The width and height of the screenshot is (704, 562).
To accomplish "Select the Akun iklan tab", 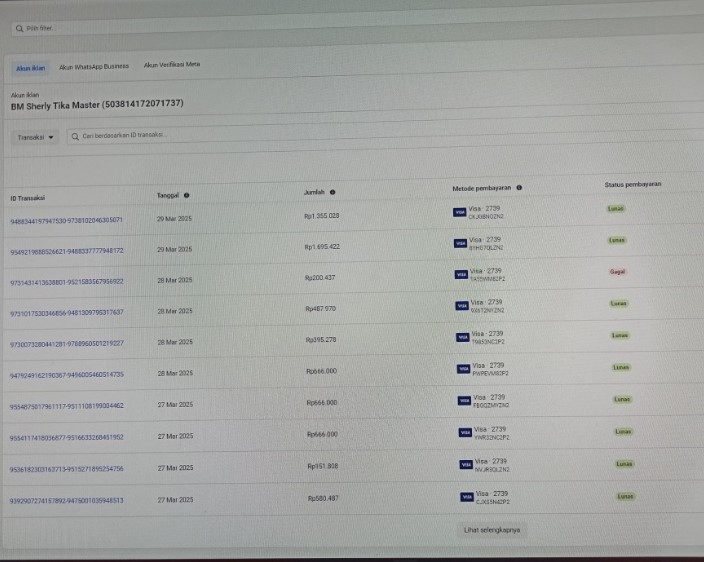I will (x=30, y=68).
